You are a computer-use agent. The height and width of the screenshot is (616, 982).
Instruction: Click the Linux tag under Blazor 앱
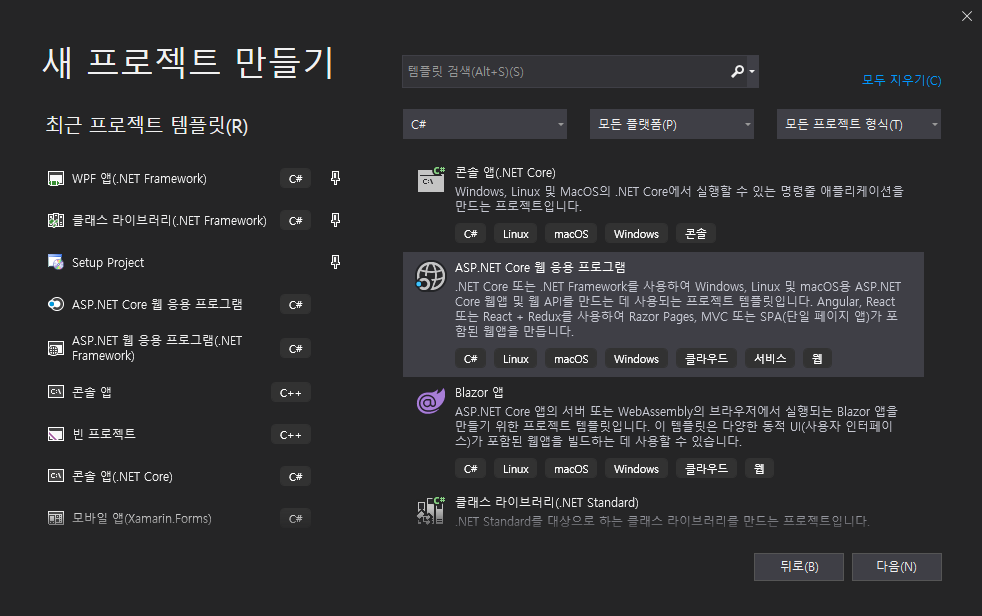pyautogui.click(x=515, y=469)
